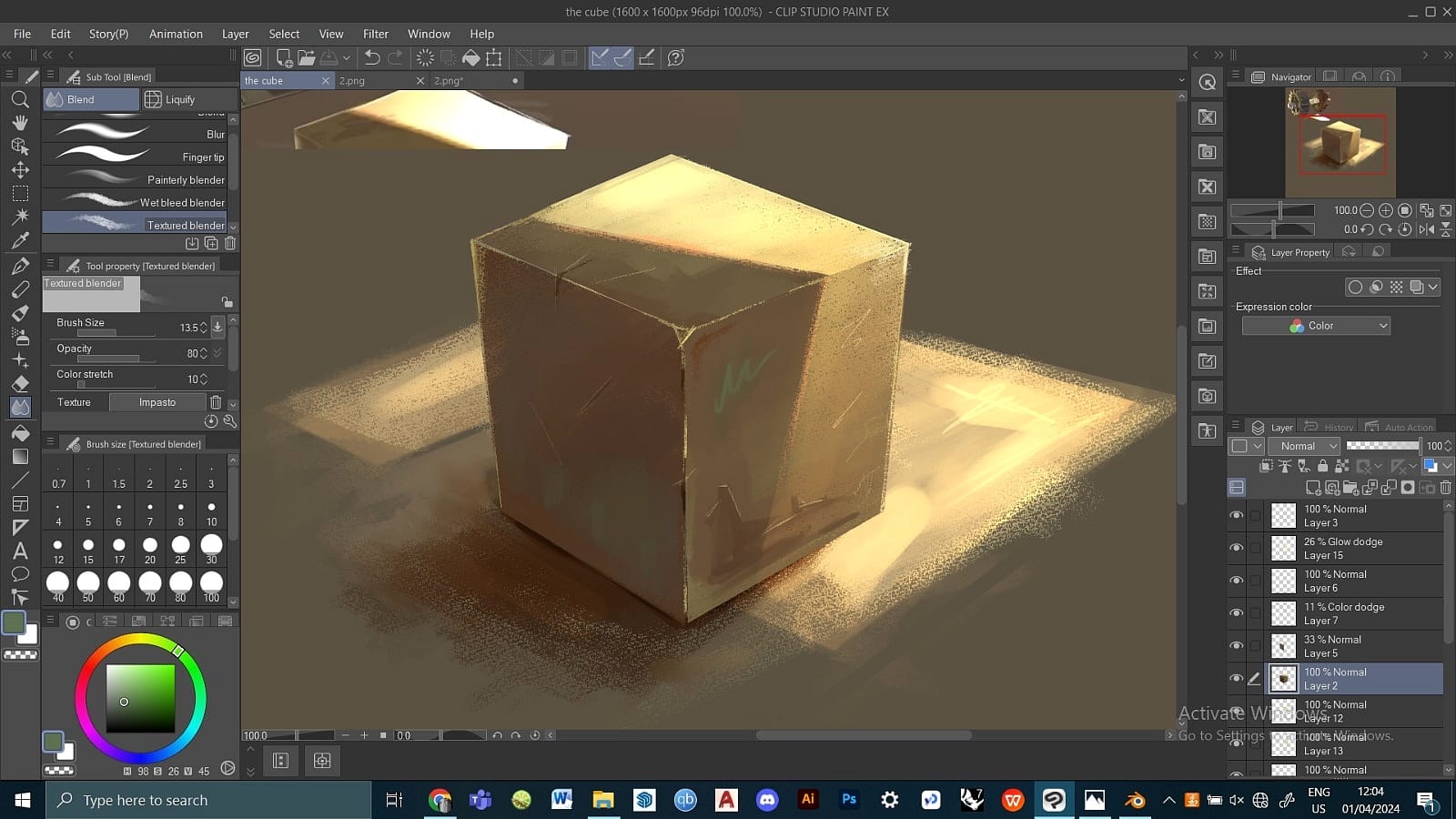This screenshot has width=1456, height=819.
Task: Select the rectangle Selection tool
Action: tap(20, 194)
